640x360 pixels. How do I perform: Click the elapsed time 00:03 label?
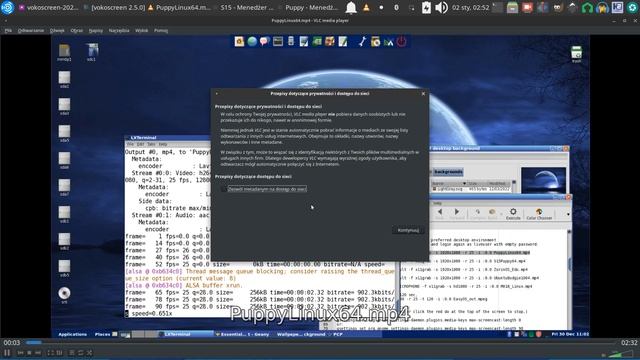pos(12,342)
